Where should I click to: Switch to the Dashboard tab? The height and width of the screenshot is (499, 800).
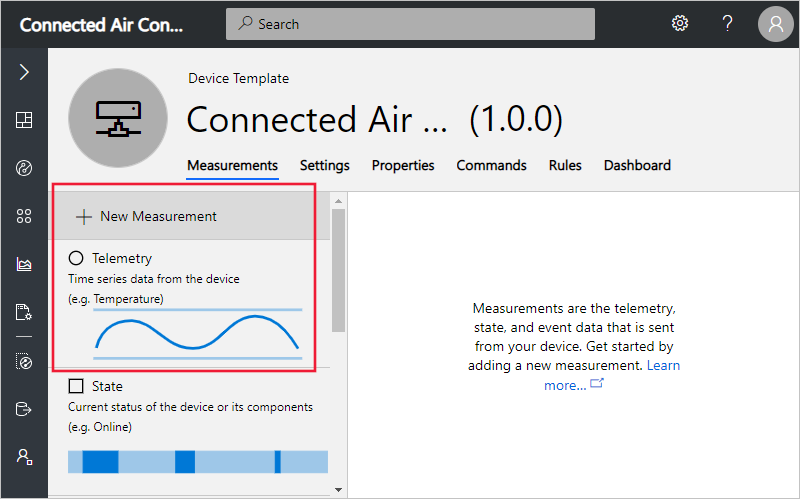[637, 165]
